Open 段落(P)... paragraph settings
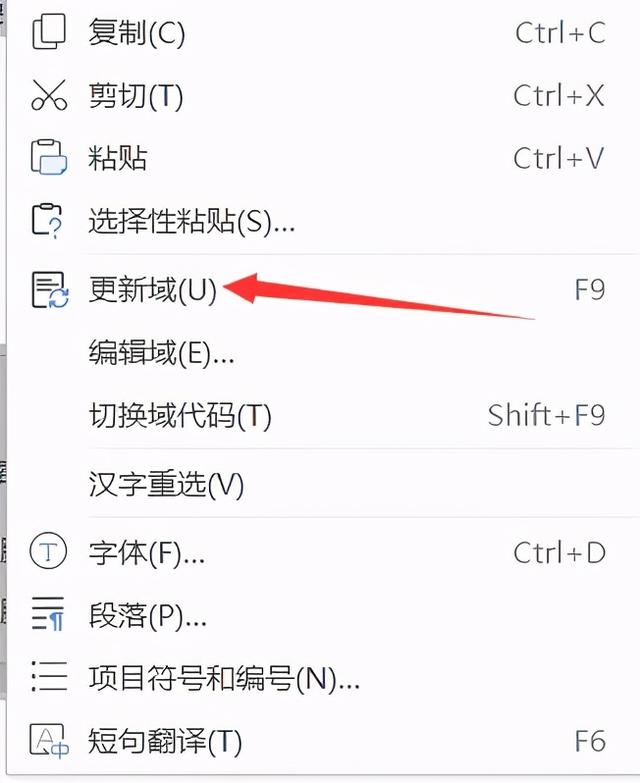The image size is (640, 783). 320,615
